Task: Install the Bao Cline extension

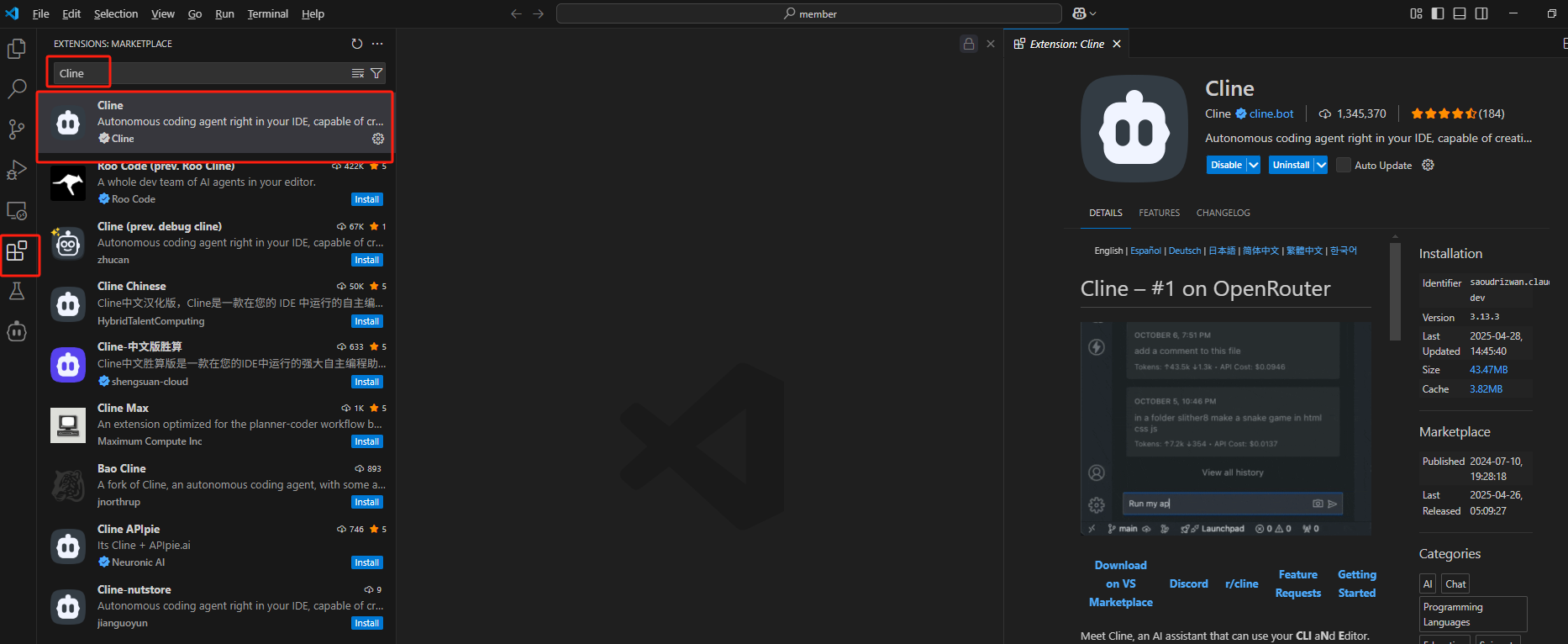Action: (367, 502)
